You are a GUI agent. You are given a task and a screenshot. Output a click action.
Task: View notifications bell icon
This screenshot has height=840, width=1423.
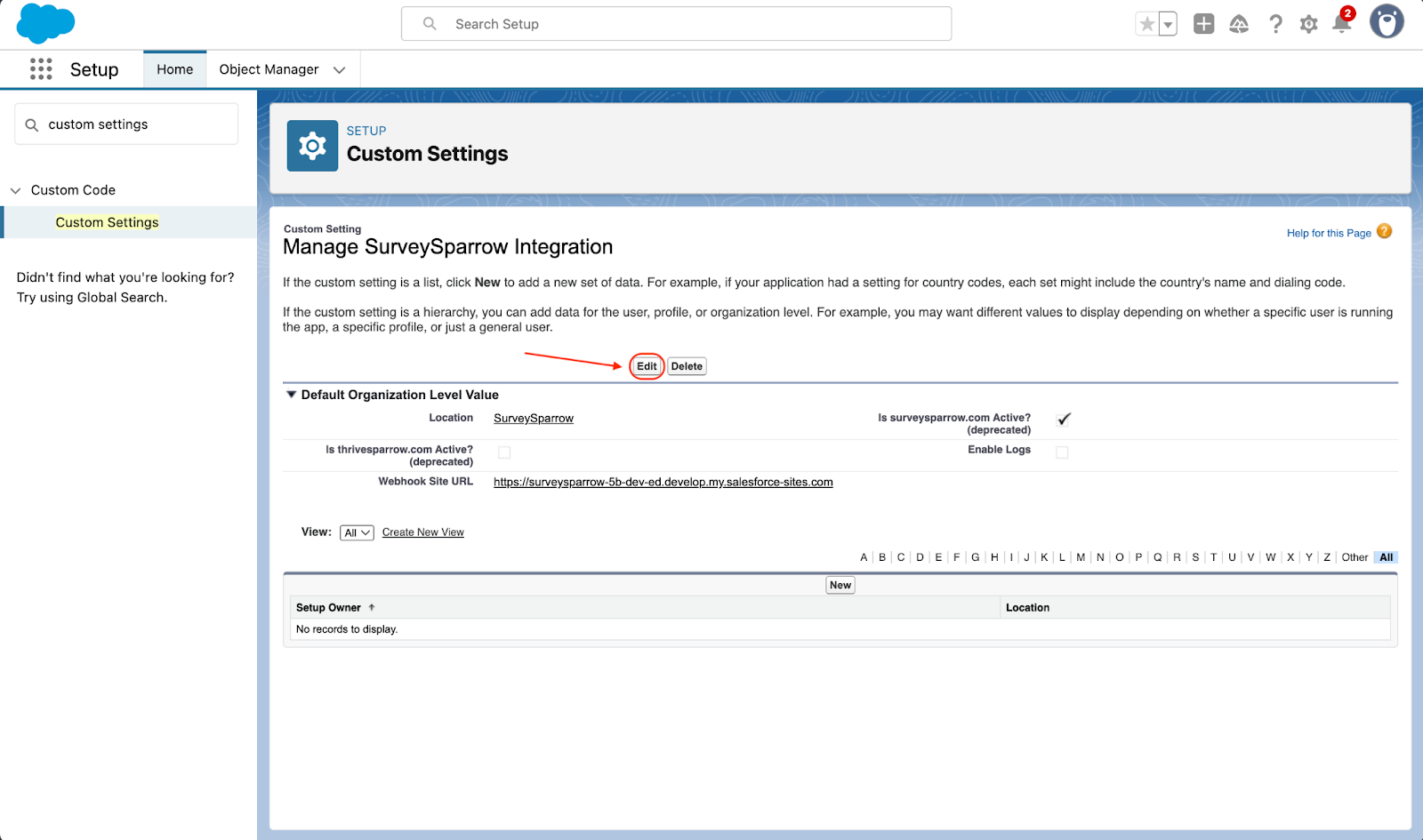coord(1341,24)
